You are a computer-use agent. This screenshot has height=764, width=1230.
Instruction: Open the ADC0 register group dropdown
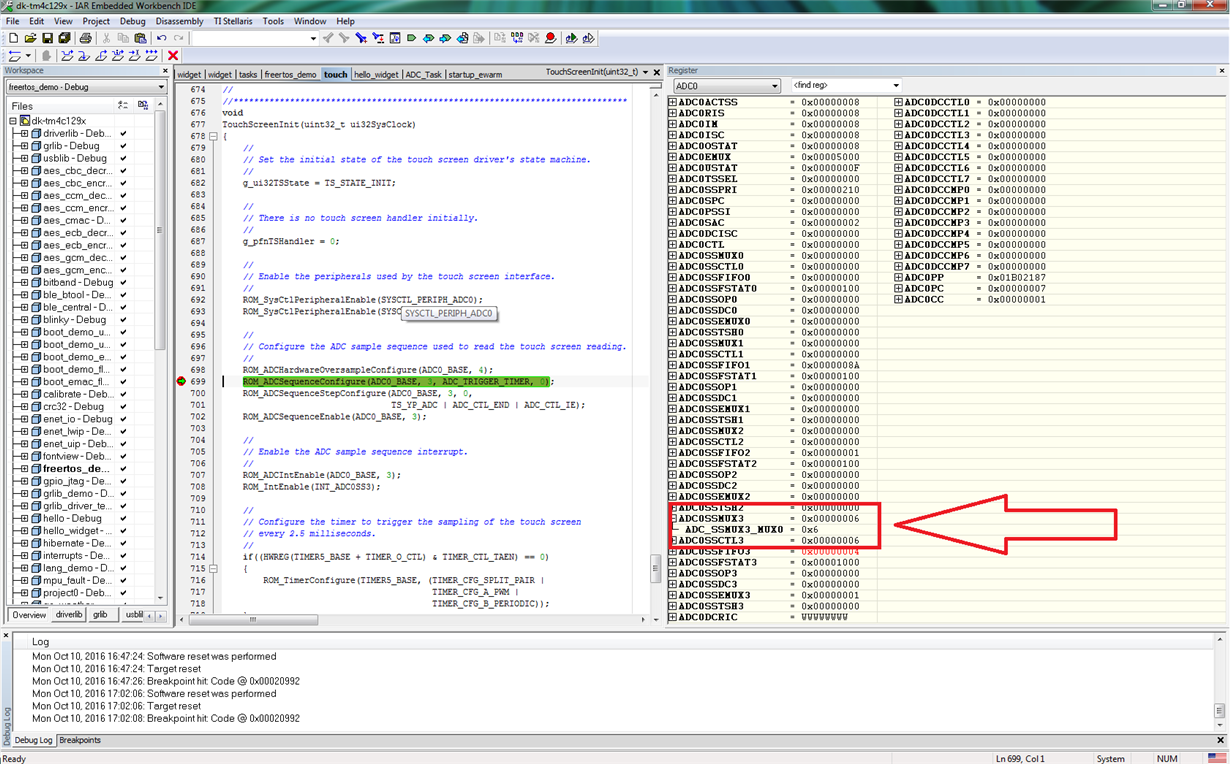coord(774,86)
